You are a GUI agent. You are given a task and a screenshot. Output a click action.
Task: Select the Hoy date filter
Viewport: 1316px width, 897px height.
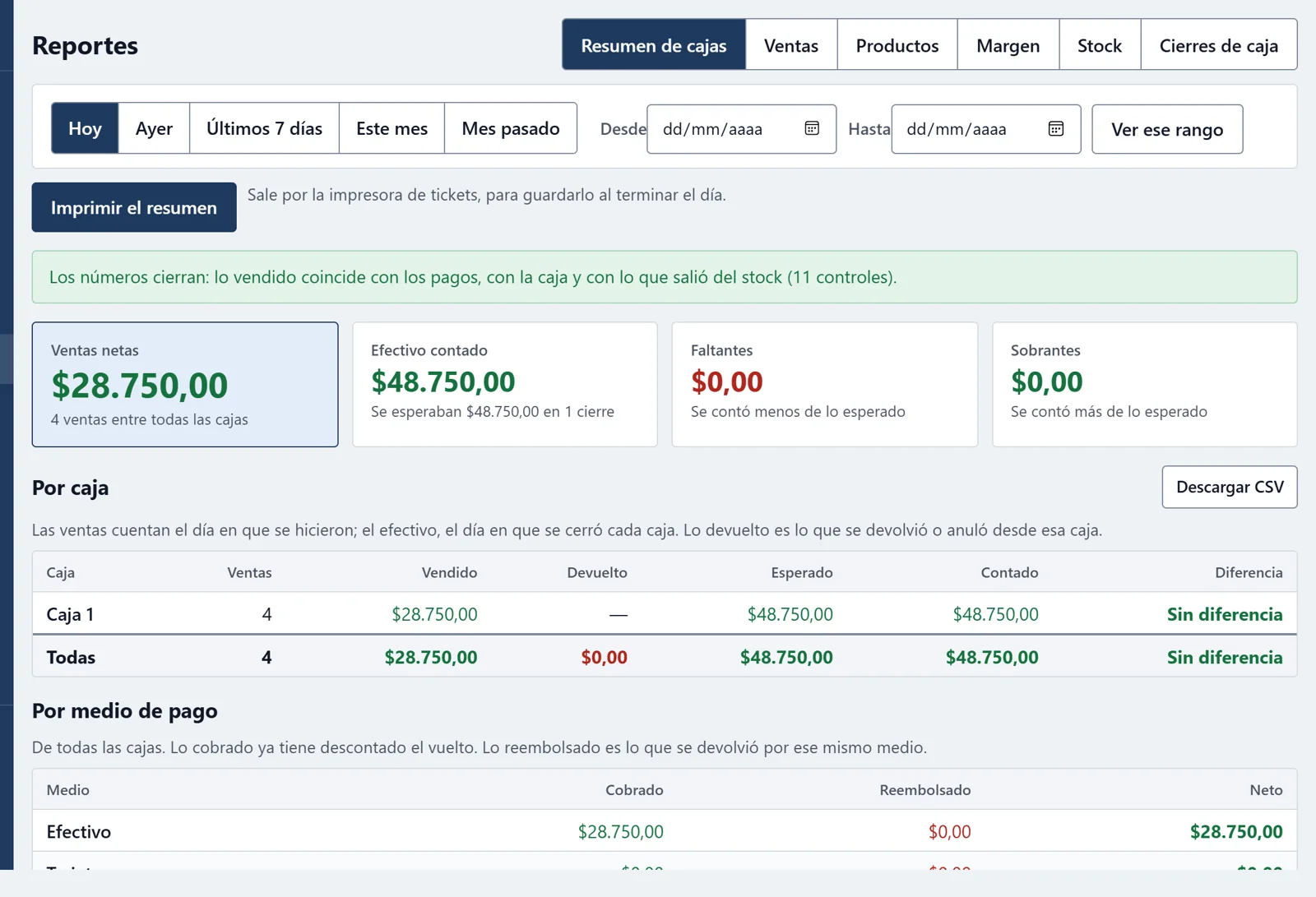(x=85, y=128)
